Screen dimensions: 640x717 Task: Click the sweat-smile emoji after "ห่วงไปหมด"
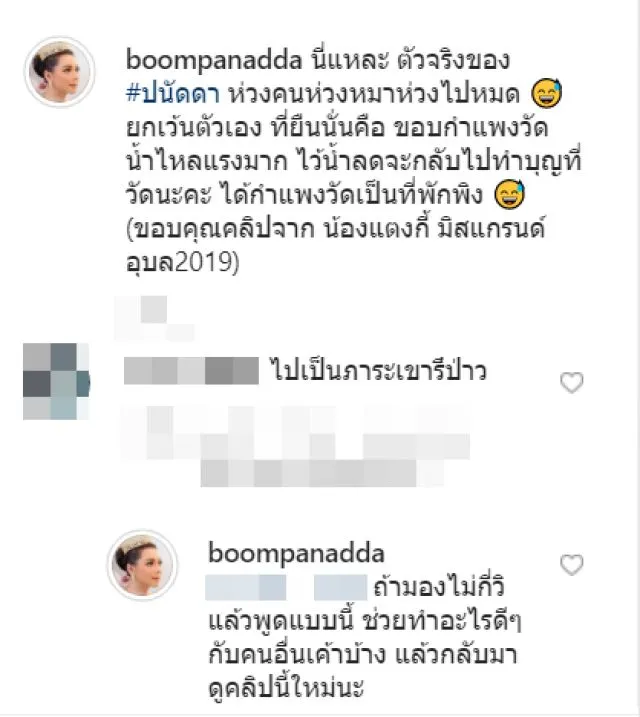(547, 93)
